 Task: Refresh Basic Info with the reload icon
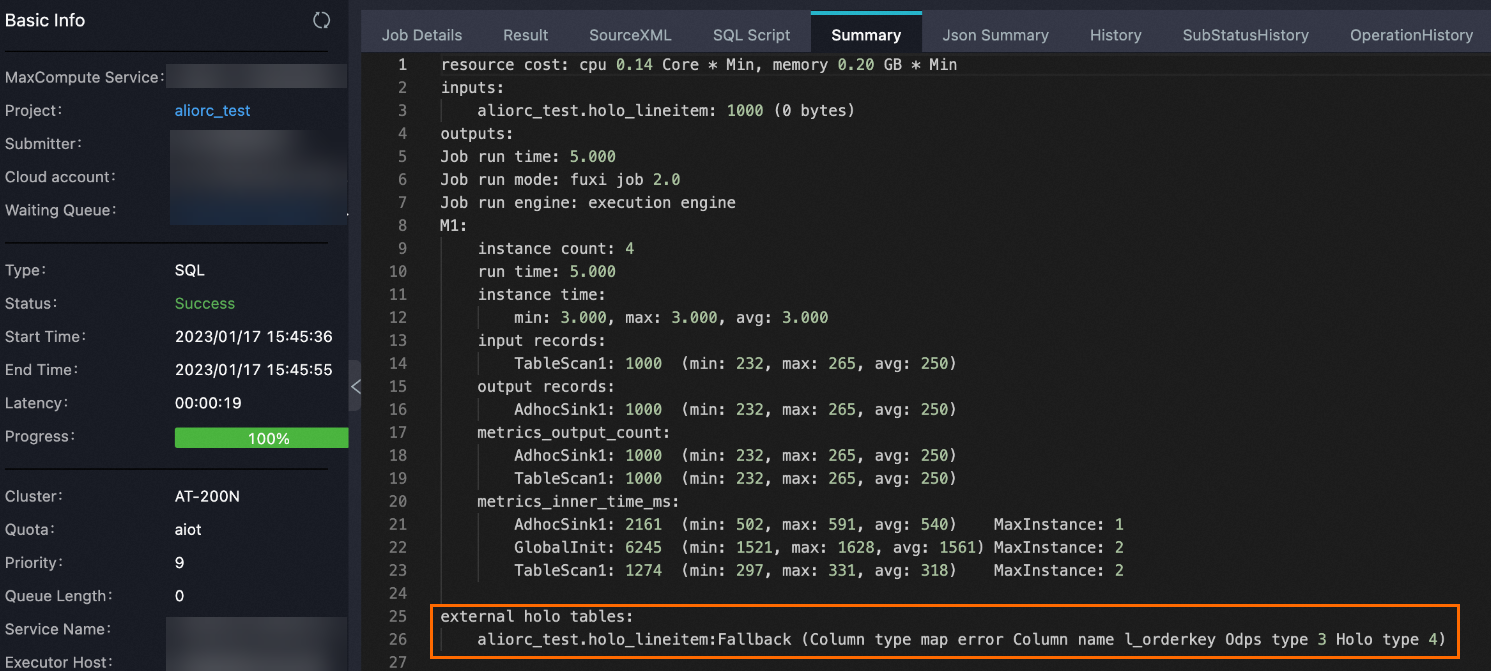(x=321, y=20)
